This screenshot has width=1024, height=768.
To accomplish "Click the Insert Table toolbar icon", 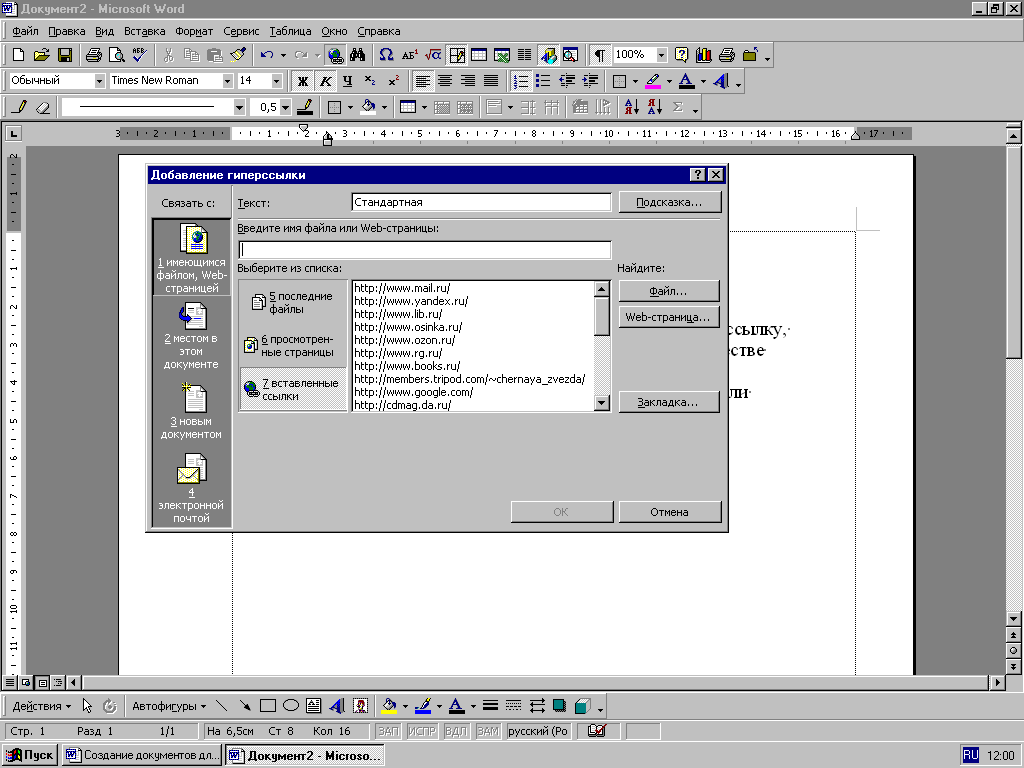I will [x=479, y=55].
